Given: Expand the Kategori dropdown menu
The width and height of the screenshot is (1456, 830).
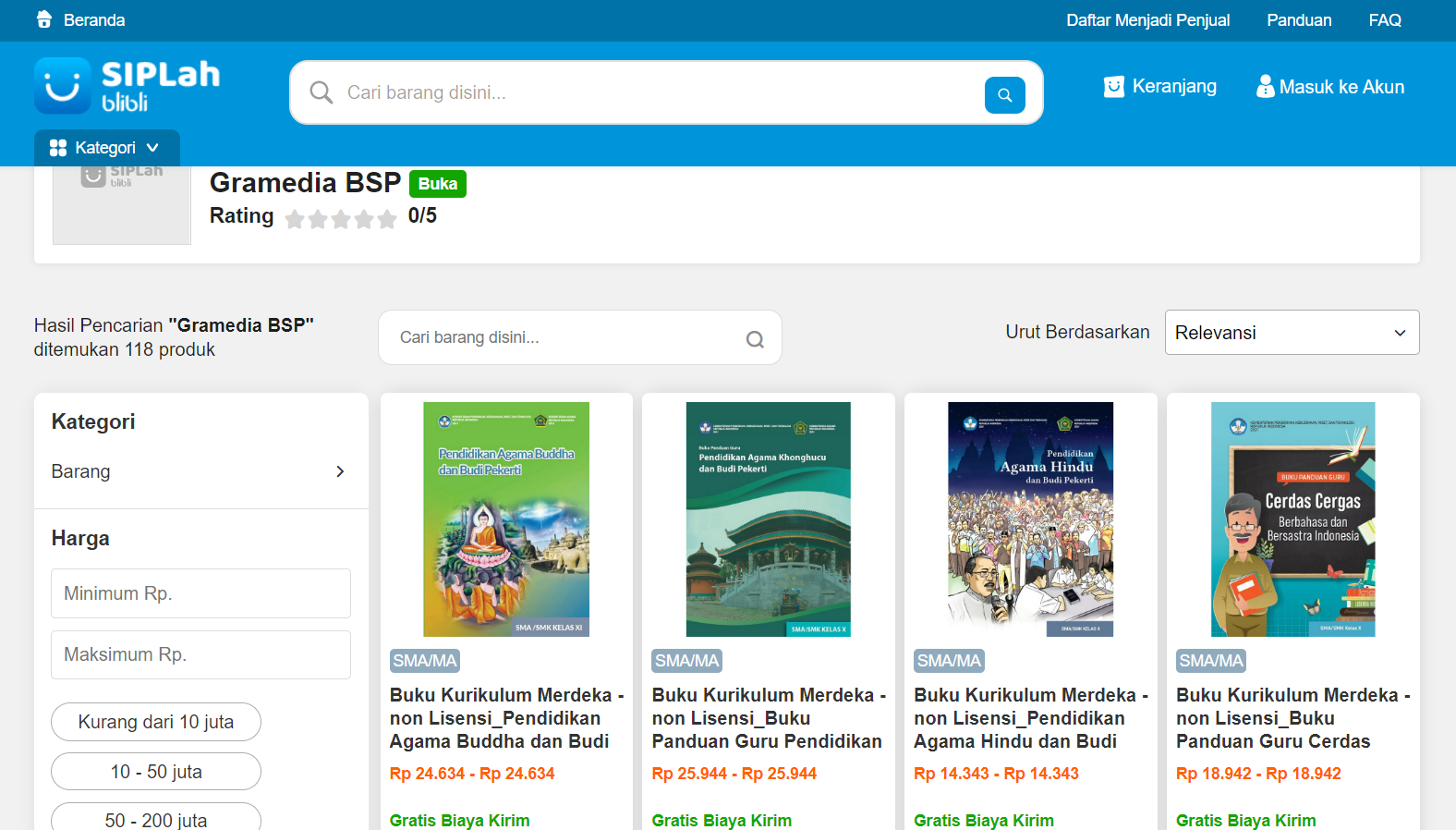Looking at the screenshot, I should tap(107, 148).
